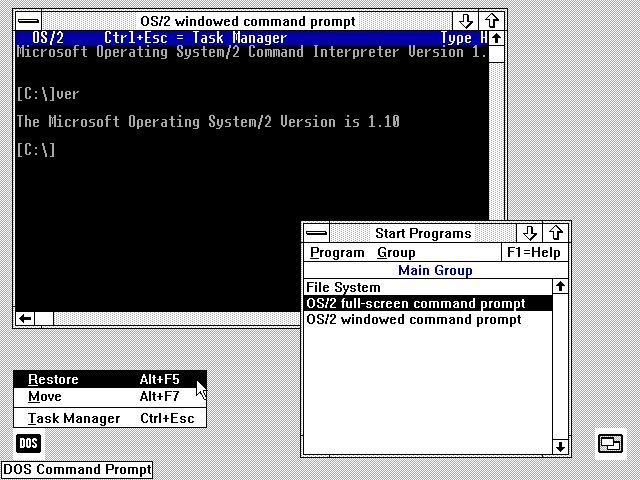Open the command prompt window's system menu box

(x=29, y=21)
